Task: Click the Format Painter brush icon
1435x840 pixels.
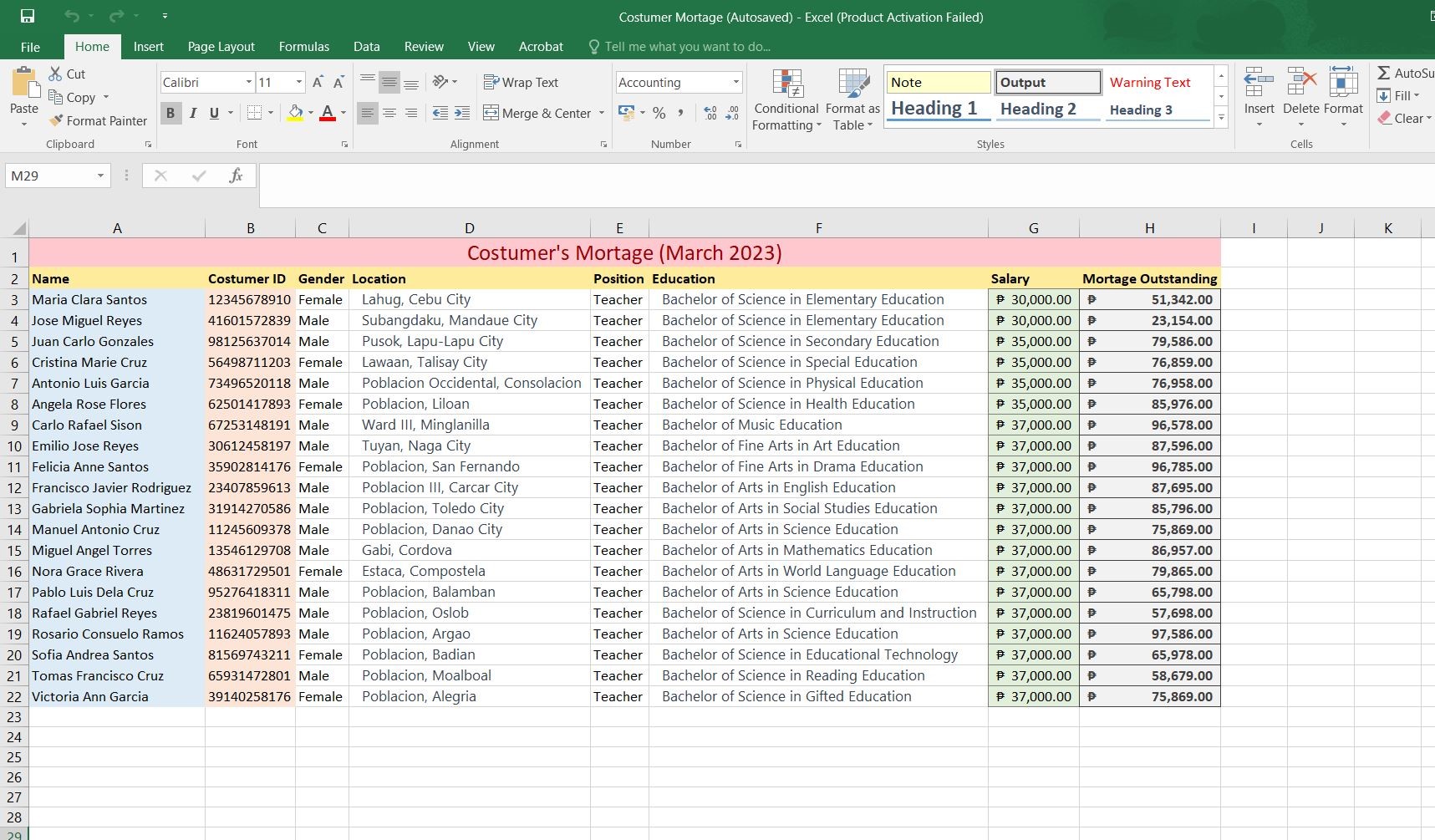Action: (56, 120)
